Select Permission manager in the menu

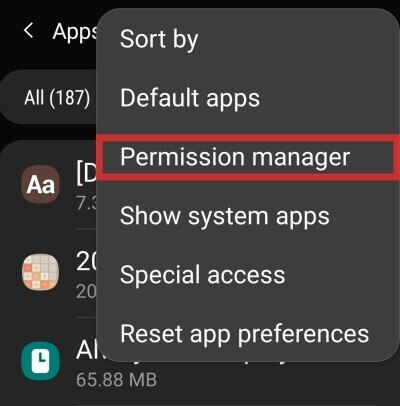pos(235,157)
